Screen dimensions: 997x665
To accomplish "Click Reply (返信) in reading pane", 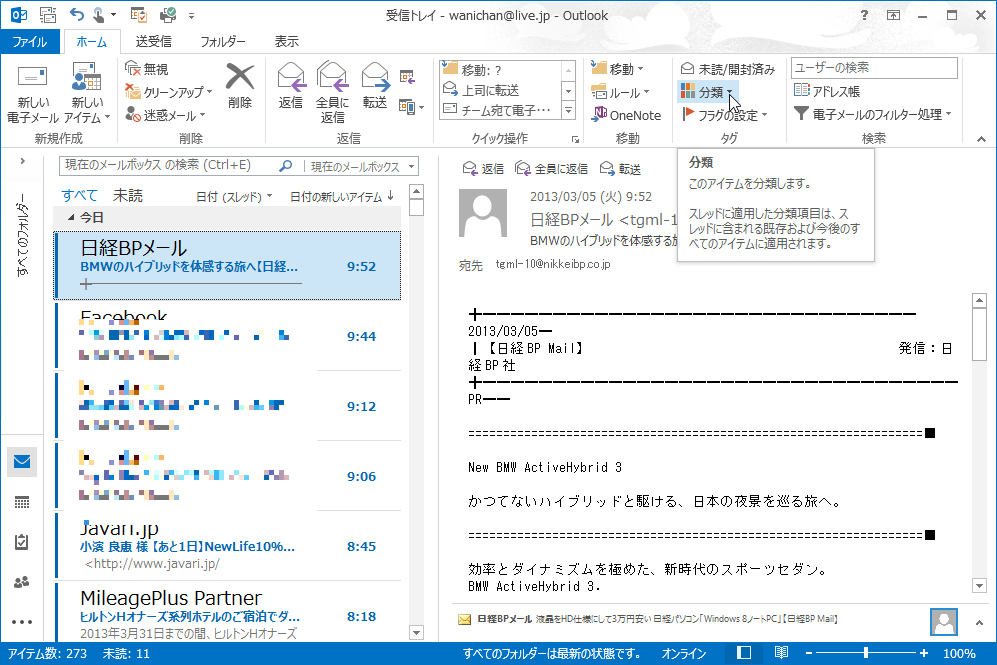I will 483,168.
